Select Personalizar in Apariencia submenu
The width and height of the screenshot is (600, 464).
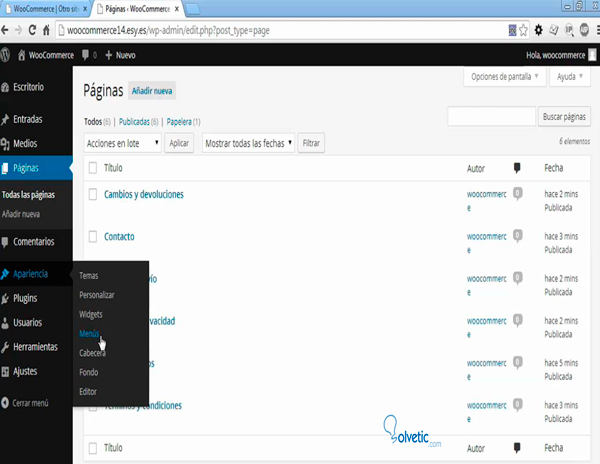coord(97,295)
